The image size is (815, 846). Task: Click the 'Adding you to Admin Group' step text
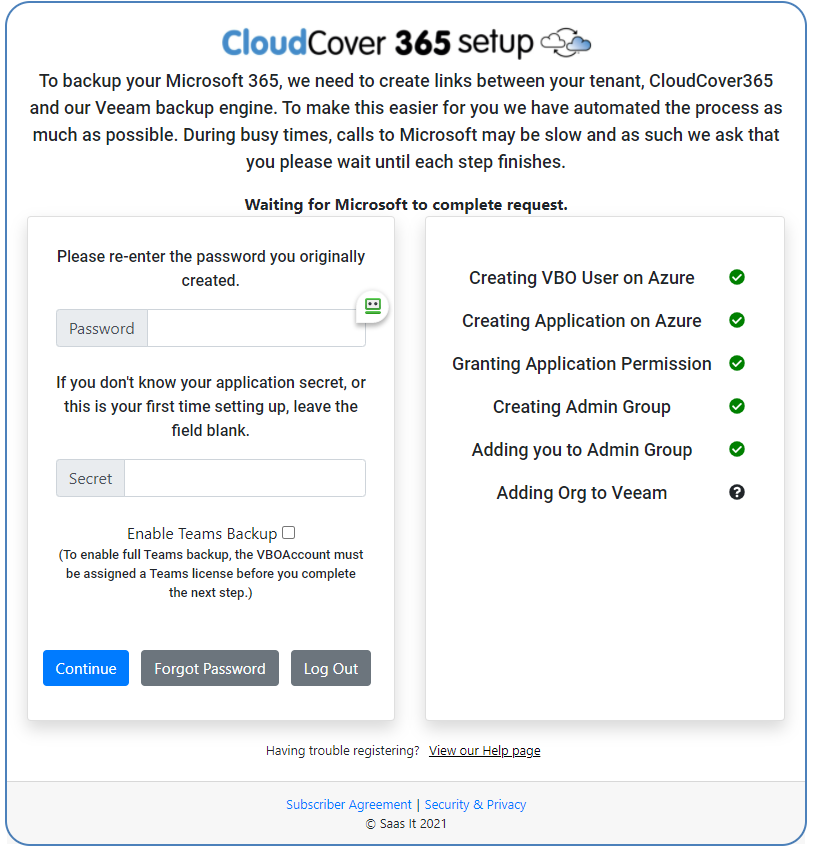pyautogui.click(x=581, y=450)
